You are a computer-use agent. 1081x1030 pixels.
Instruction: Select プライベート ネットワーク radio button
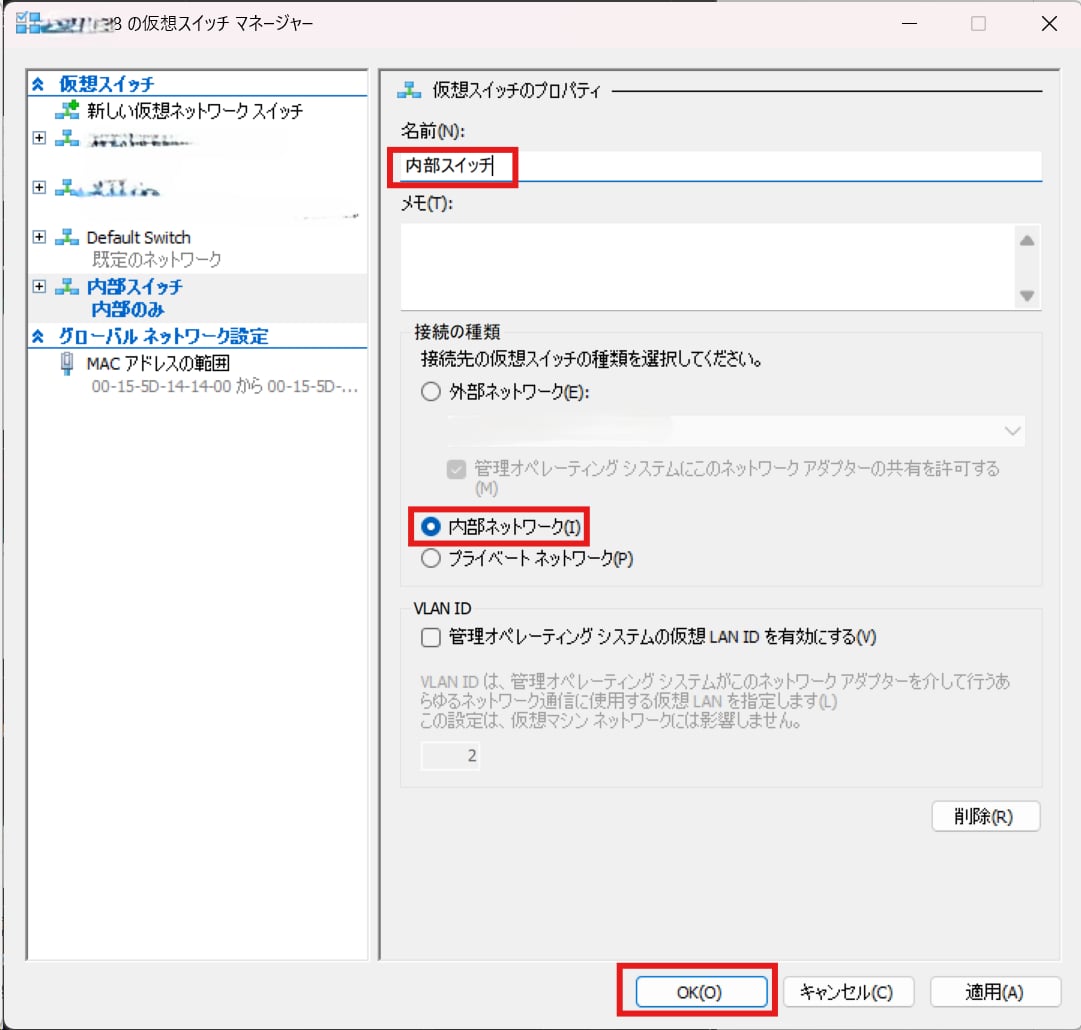pyautogui.click(x=431, y=559)
